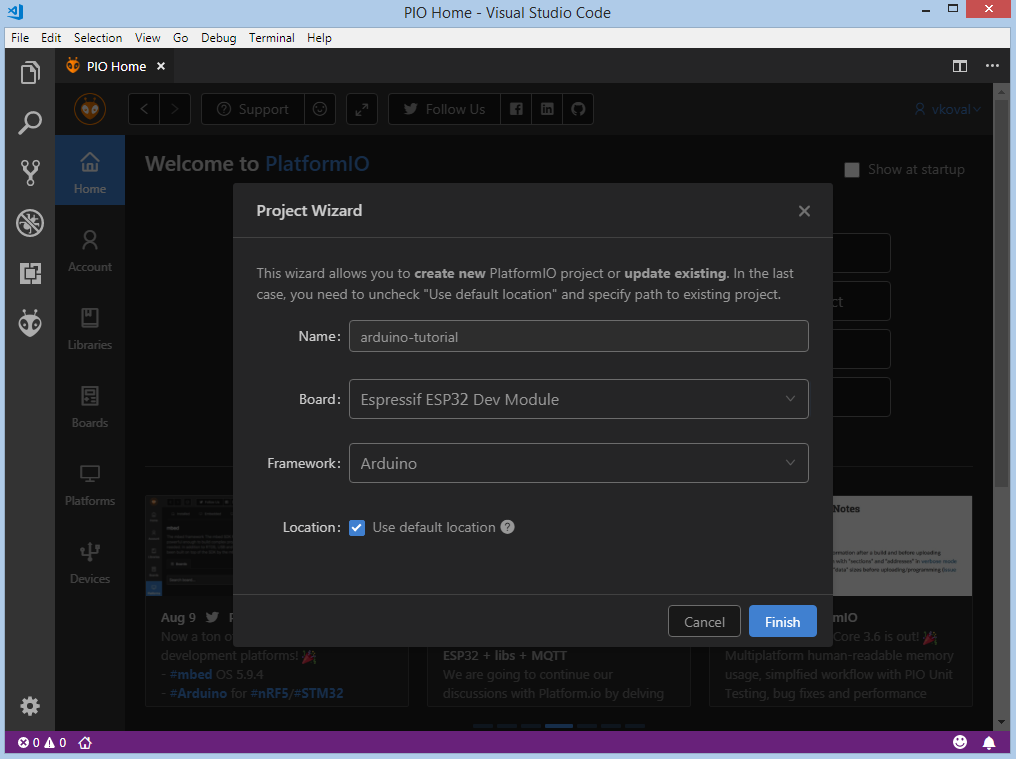1016x759 pixels.
Task: Open the Selection menu
Action: 98,38
